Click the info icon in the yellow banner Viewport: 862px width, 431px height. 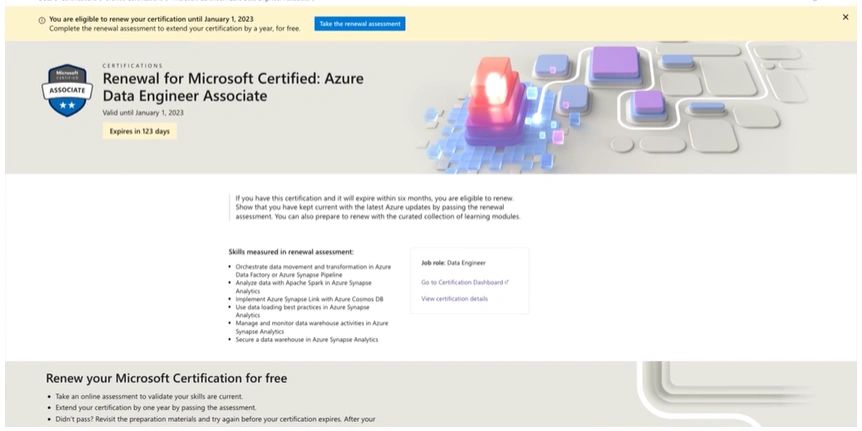[41, 19]
